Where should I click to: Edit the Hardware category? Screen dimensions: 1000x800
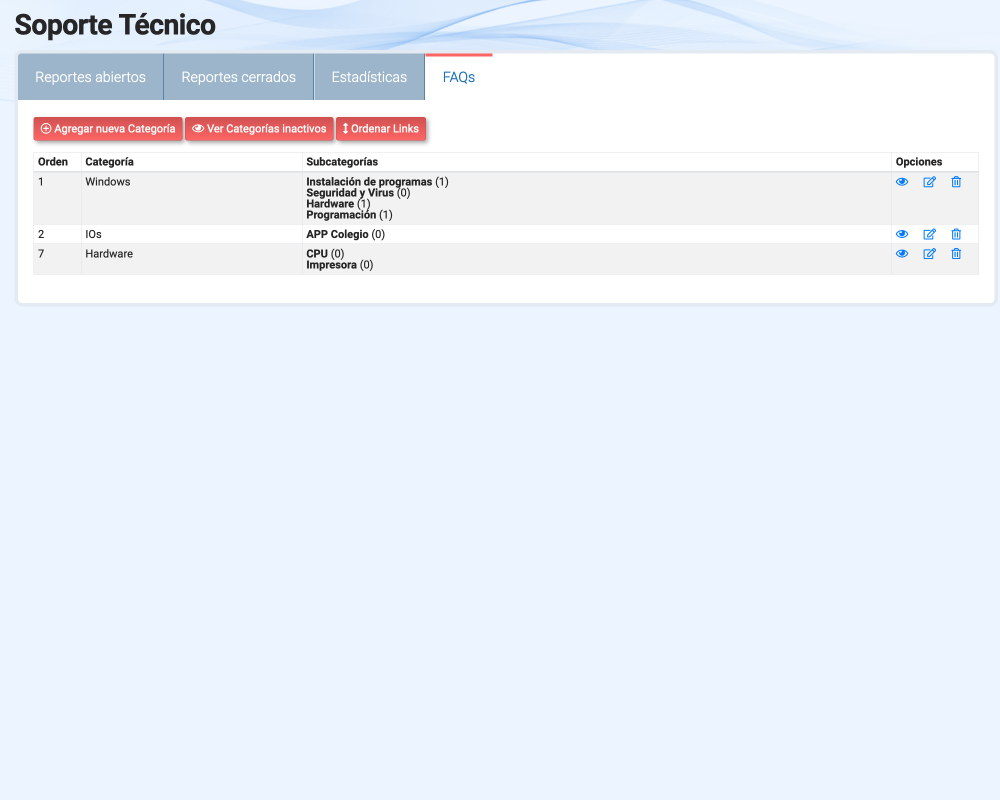point(929,254)
